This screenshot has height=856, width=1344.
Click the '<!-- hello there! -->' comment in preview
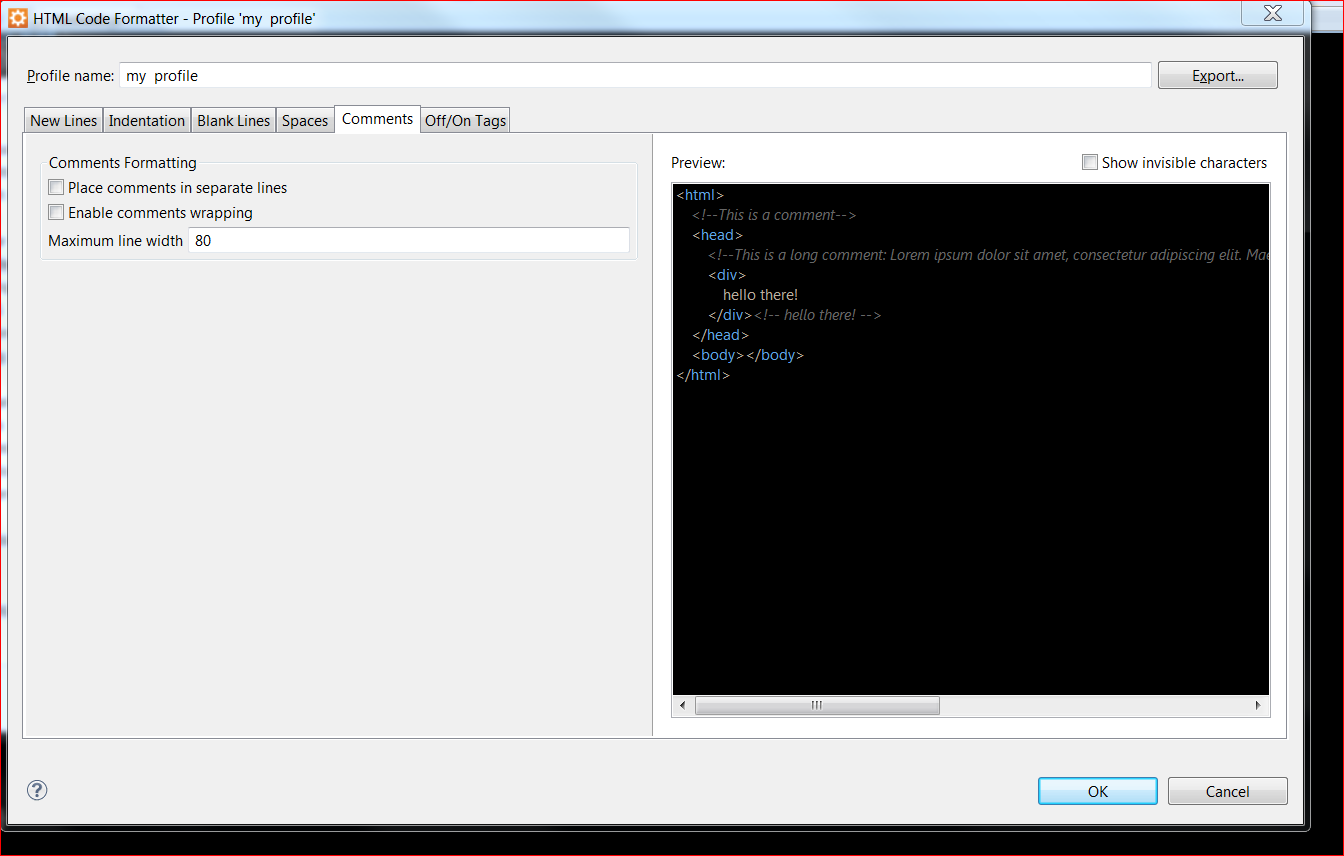[817, 315]
